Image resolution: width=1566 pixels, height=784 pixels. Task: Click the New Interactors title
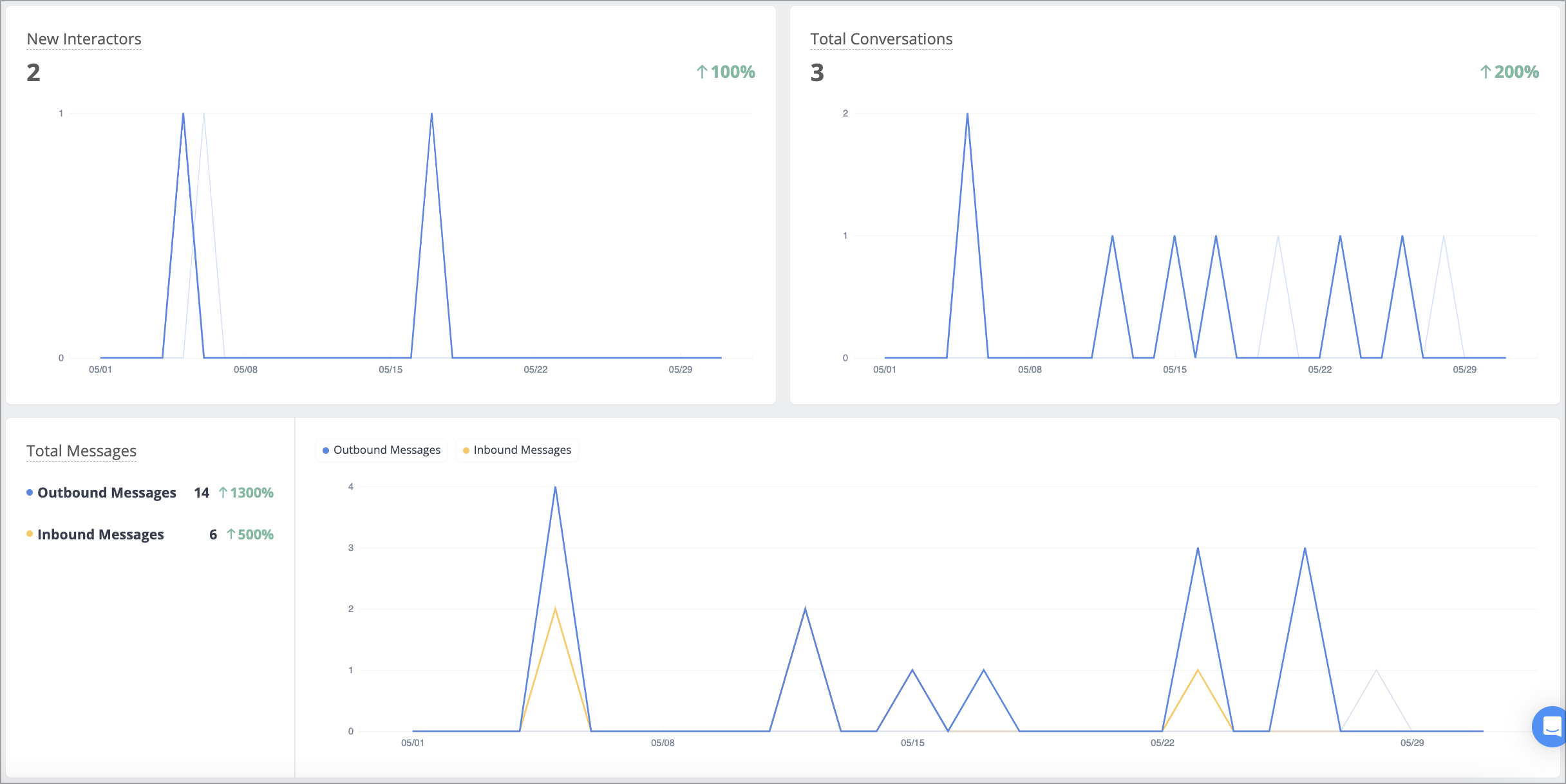(84, 39)
